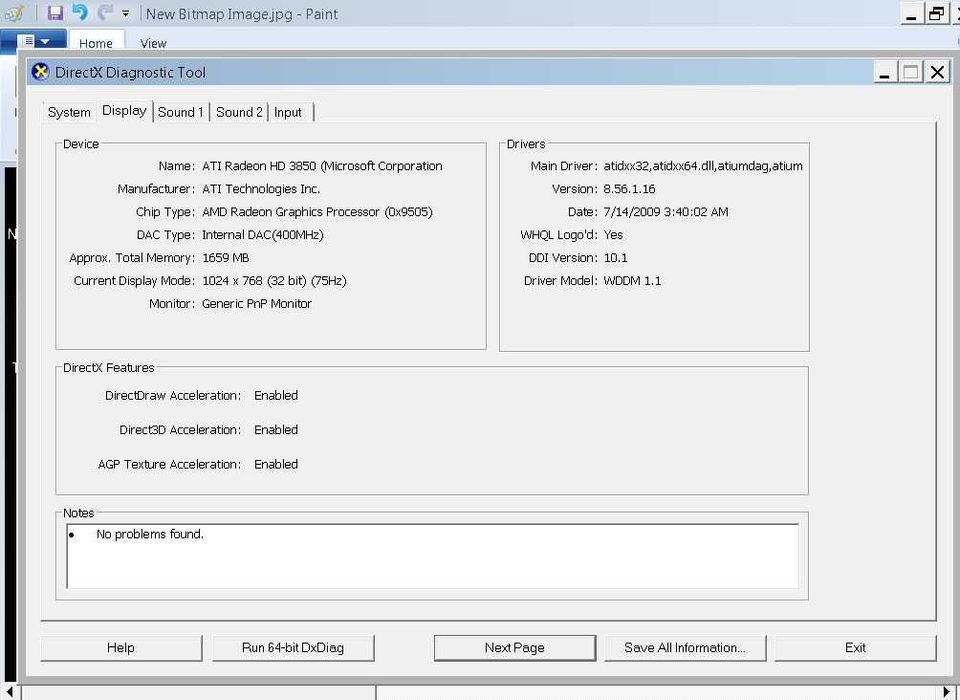Click the No problems found note

tap(150, 534)
